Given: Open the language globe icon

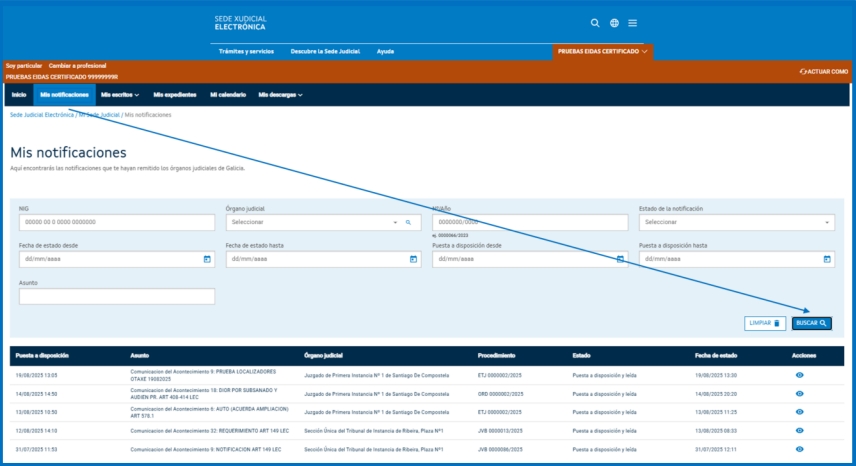Looking at the screenshot, I should pyautogui.click(x=614, y=23).
